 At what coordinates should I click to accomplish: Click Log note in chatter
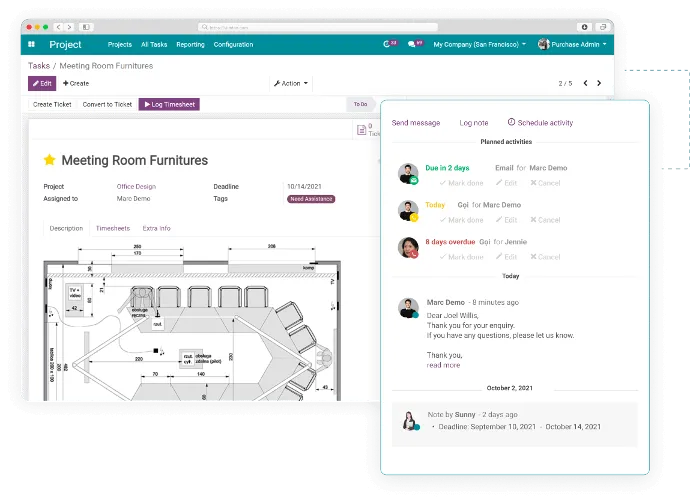pyautogui.click(x=474, y=123)
